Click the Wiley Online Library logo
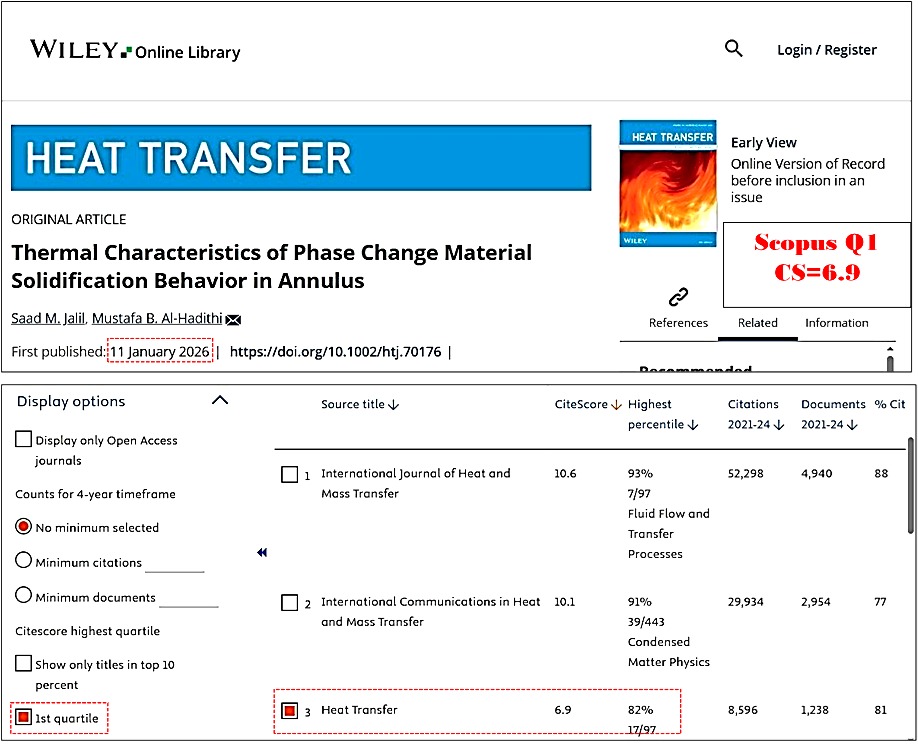The width and height of the screenshot is (918, 745). [135, 50]
